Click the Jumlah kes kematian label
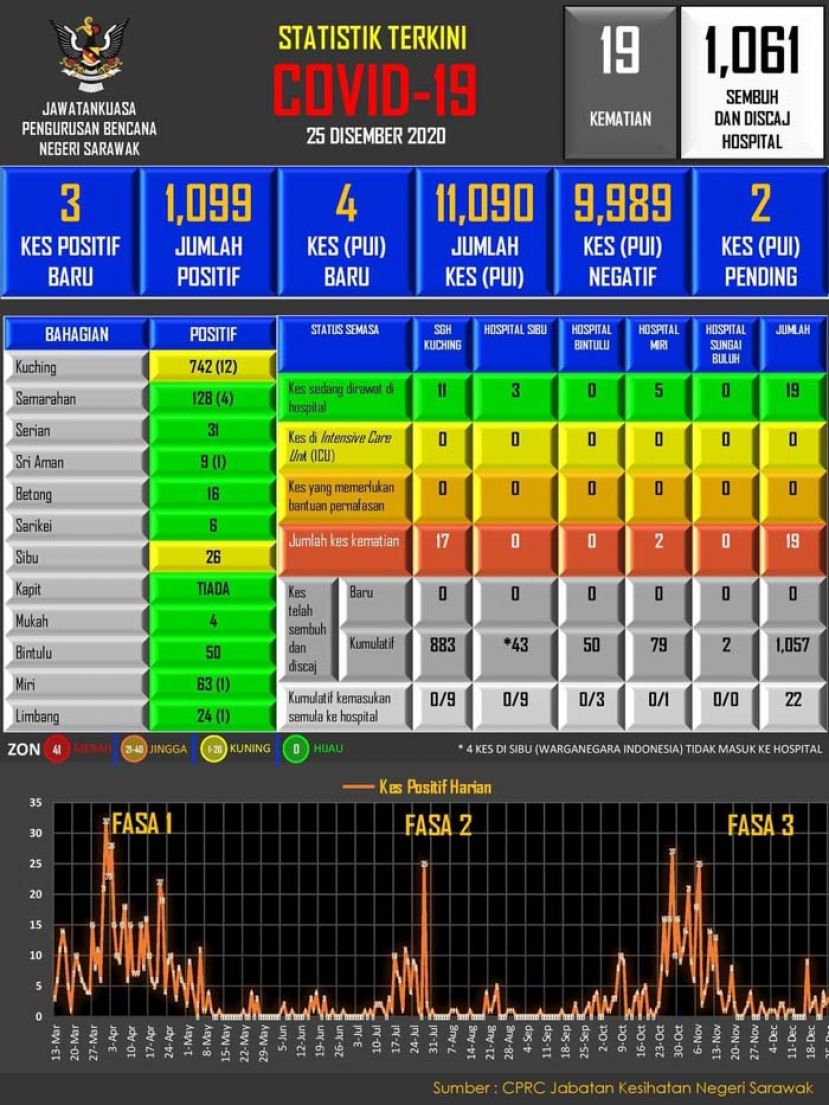Viewport: 829px width, 1105px height. [345, 549]
